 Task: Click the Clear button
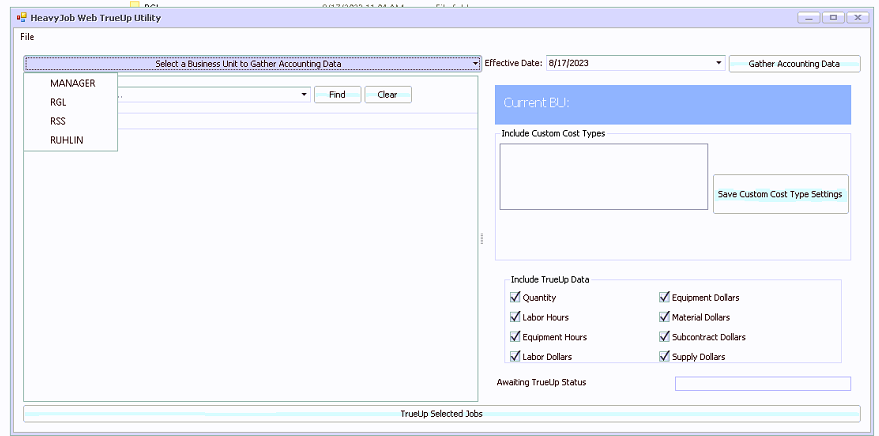click(x=387, y=95)
